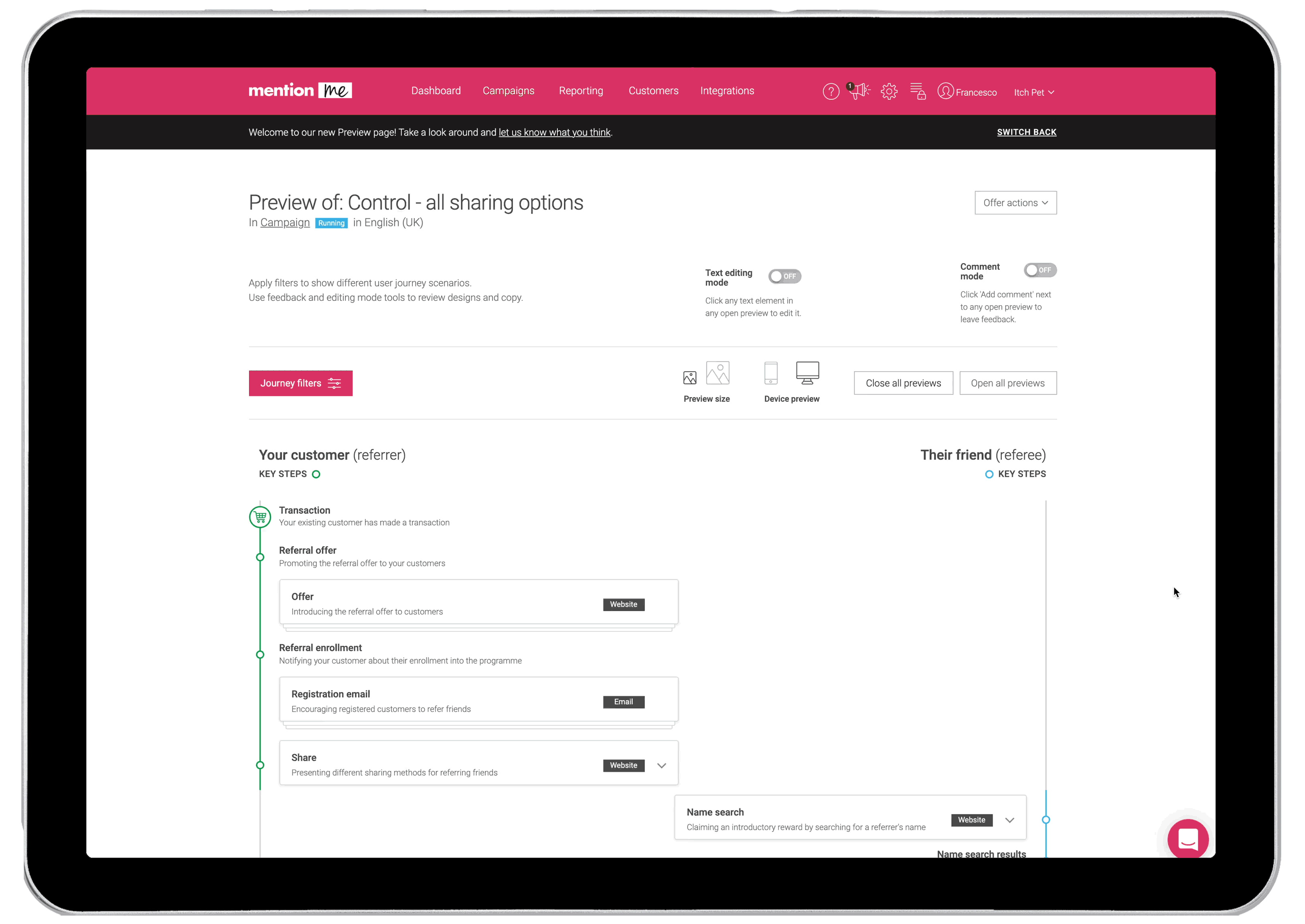
Task: Toggle Text editing mode on
Action: [783, 275]
